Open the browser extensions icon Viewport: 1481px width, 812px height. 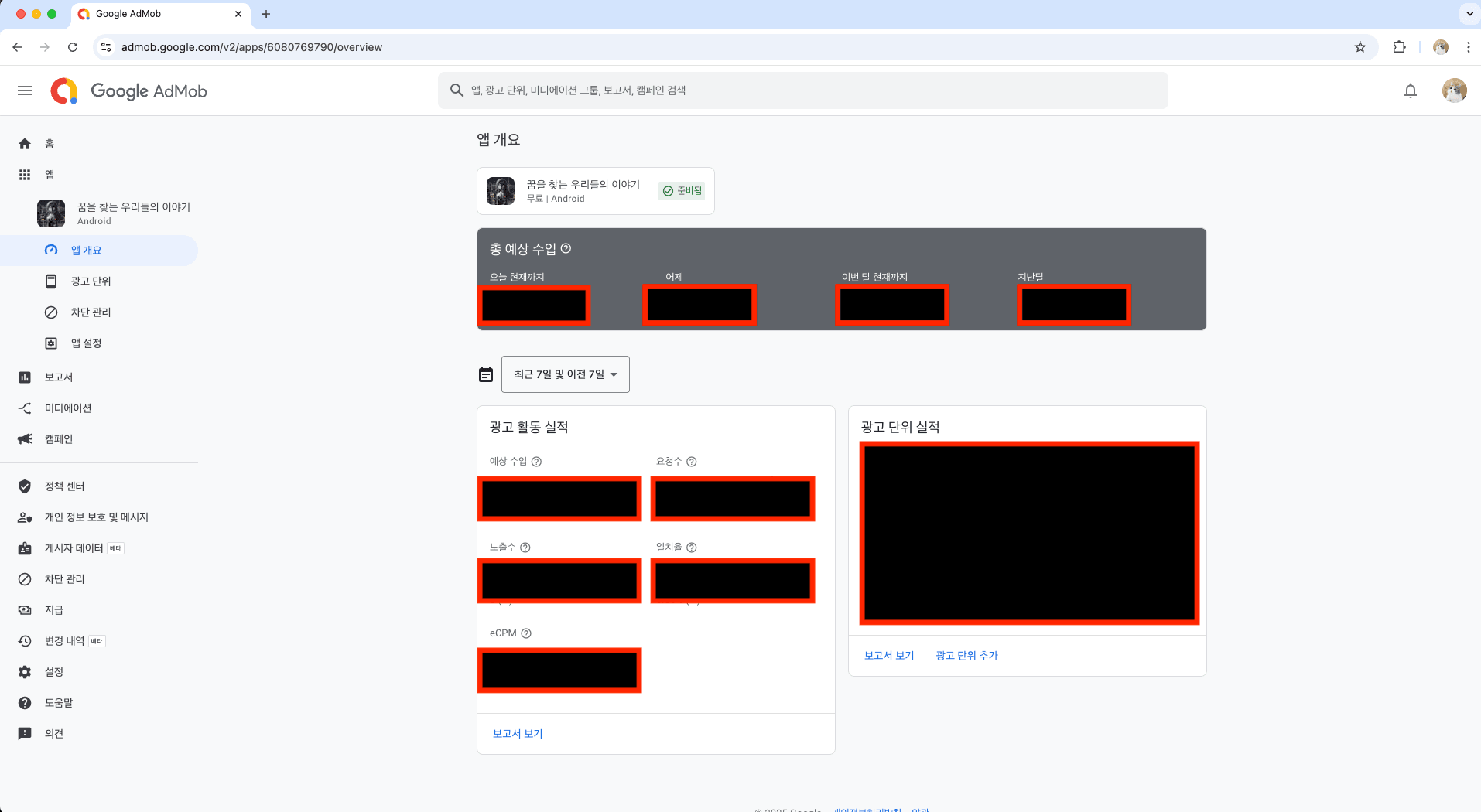point(1399,47)
